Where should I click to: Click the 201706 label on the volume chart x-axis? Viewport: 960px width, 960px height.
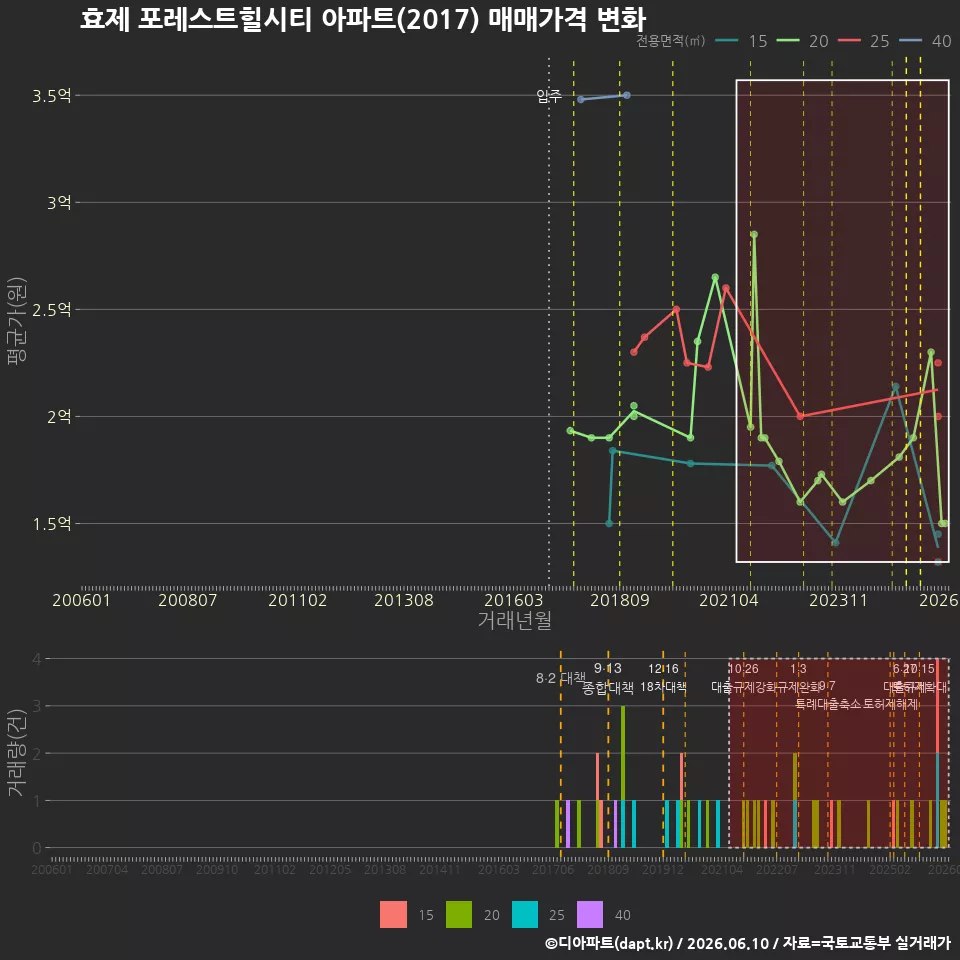[553, 869]
